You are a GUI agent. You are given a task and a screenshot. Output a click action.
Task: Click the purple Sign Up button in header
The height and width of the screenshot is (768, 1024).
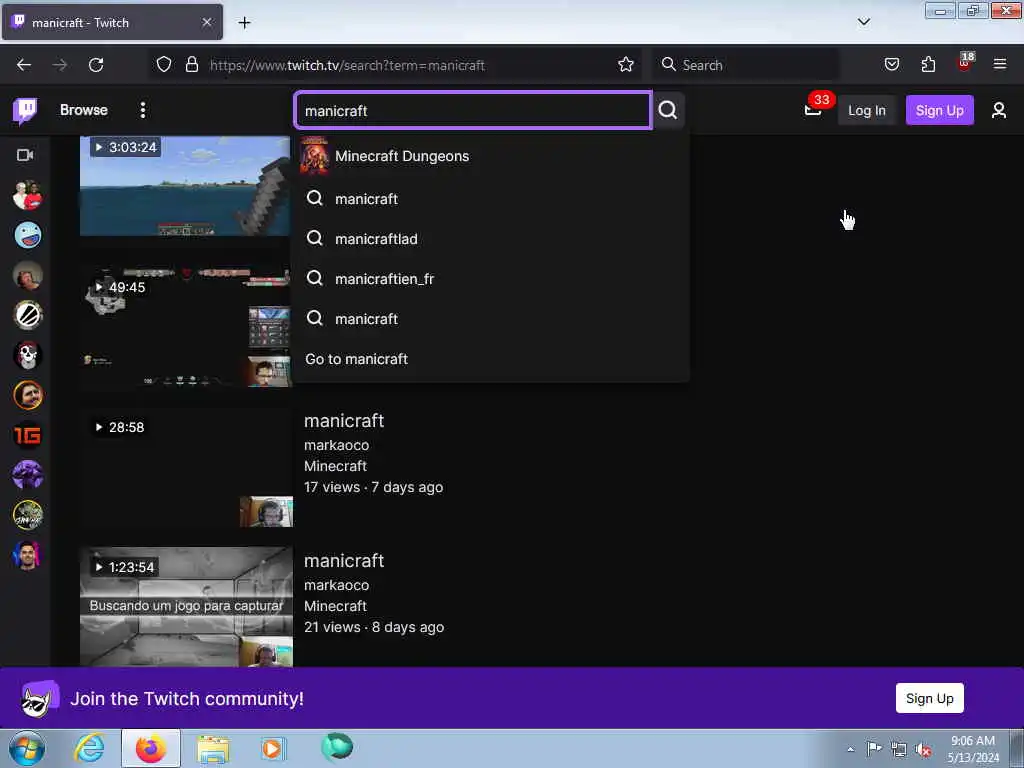939,110
